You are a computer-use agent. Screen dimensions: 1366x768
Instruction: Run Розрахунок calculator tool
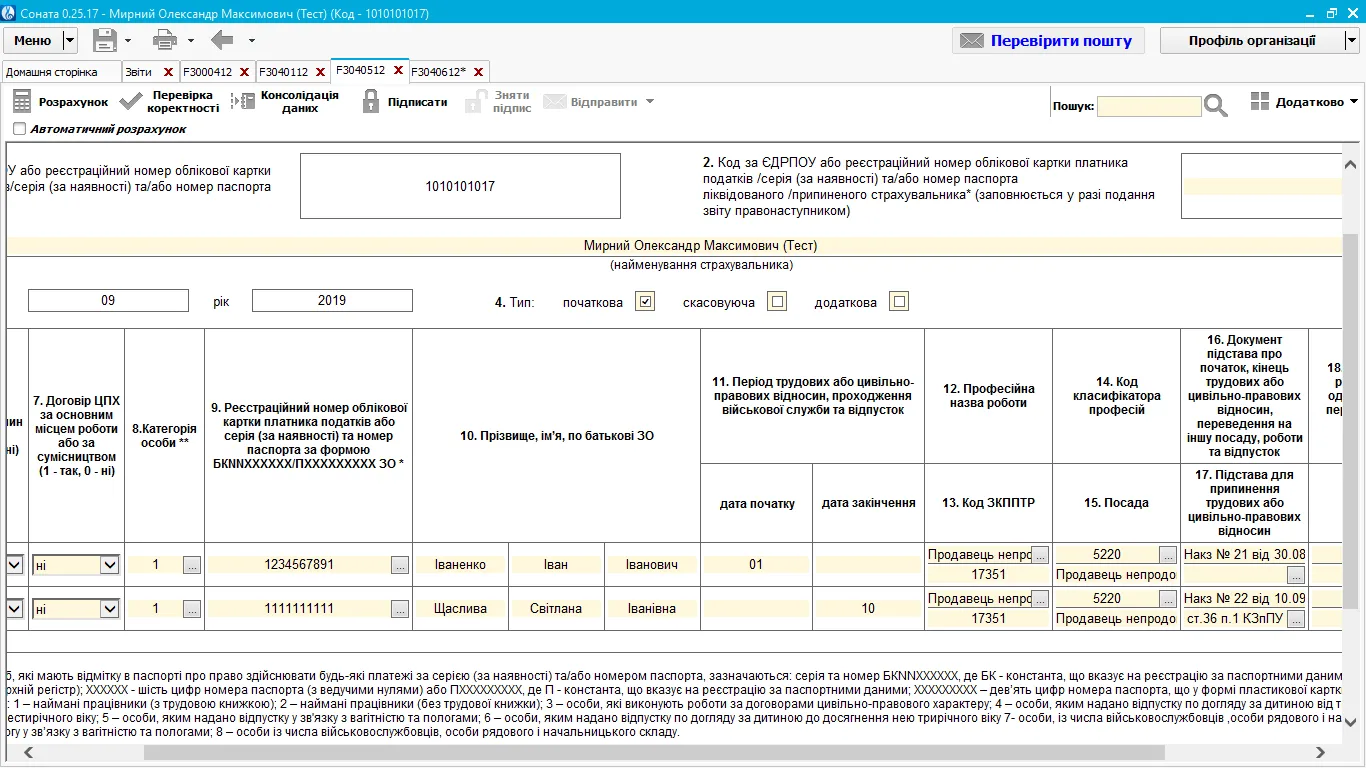[60, 102]
